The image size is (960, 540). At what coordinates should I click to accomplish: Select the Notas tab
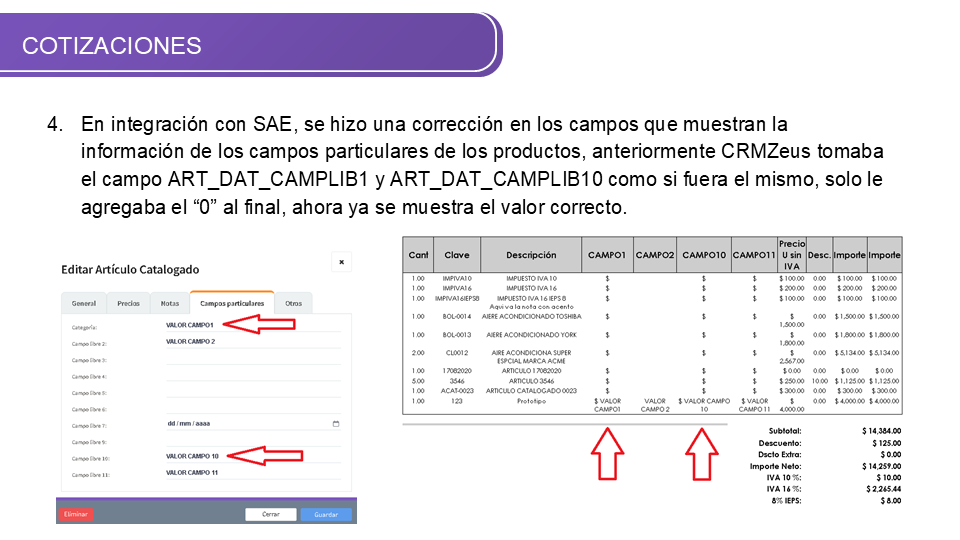pos(170,303)
